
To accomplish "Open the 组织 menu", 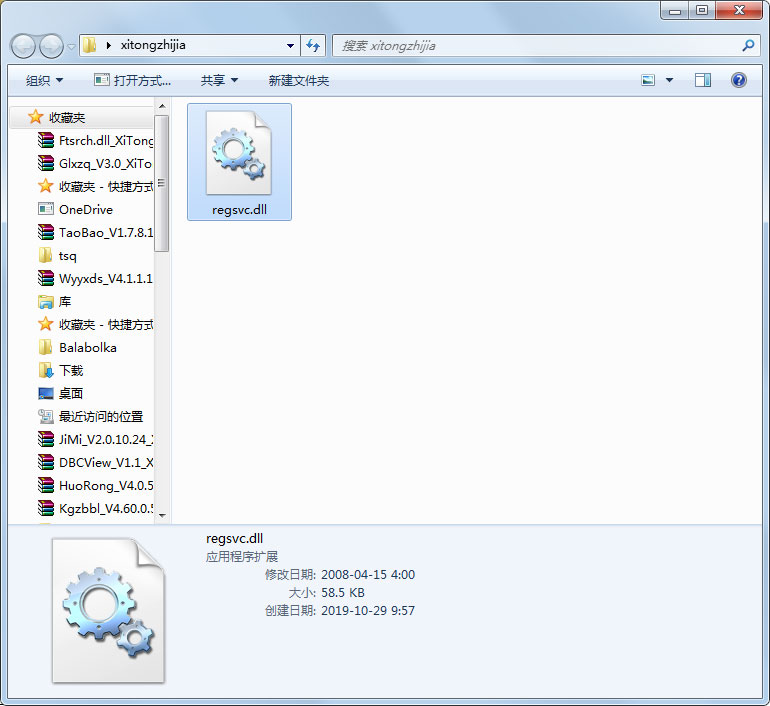I will tap(44, 81).
